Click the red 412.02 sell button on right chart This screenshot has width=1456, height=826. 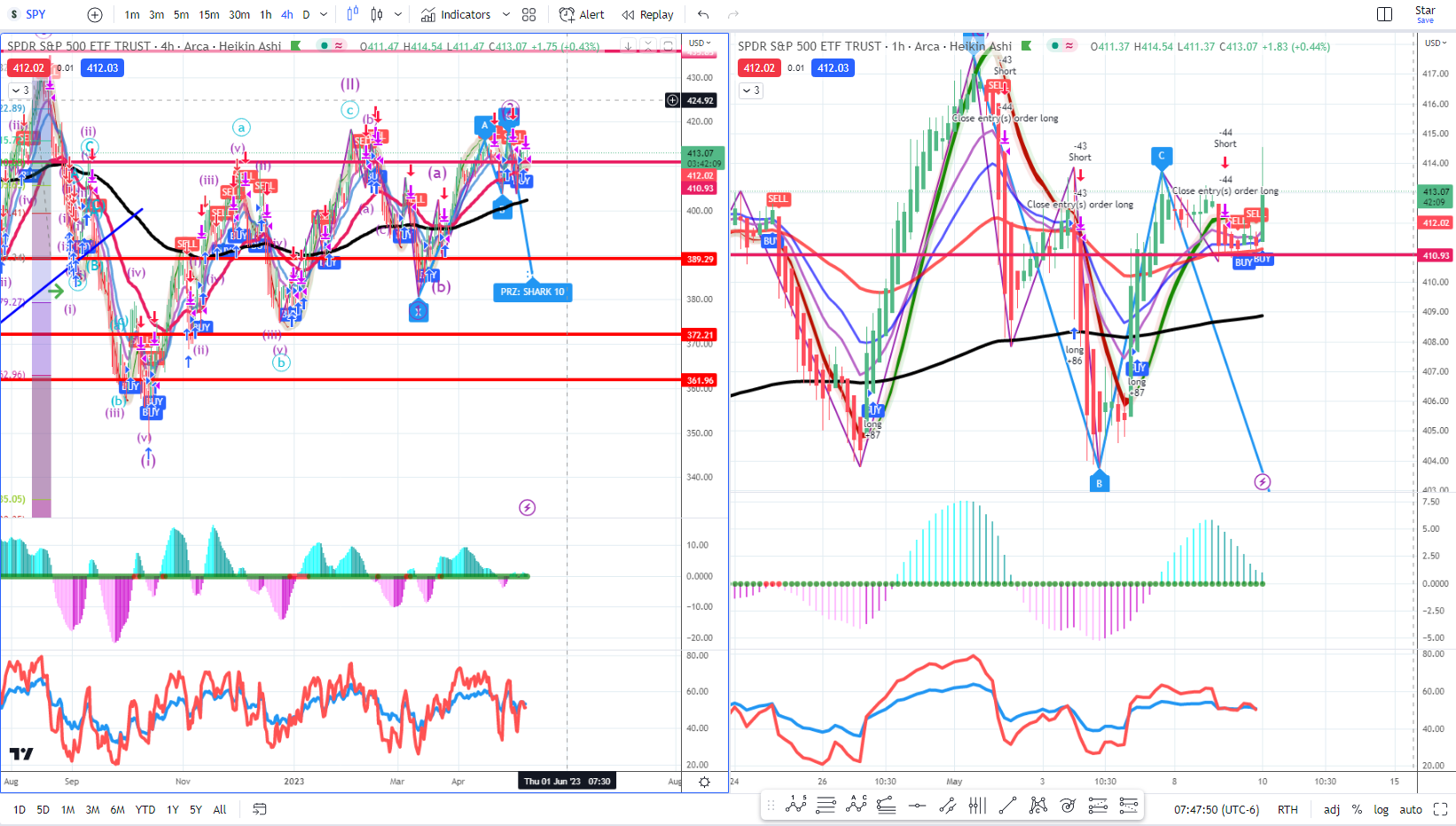759,68
